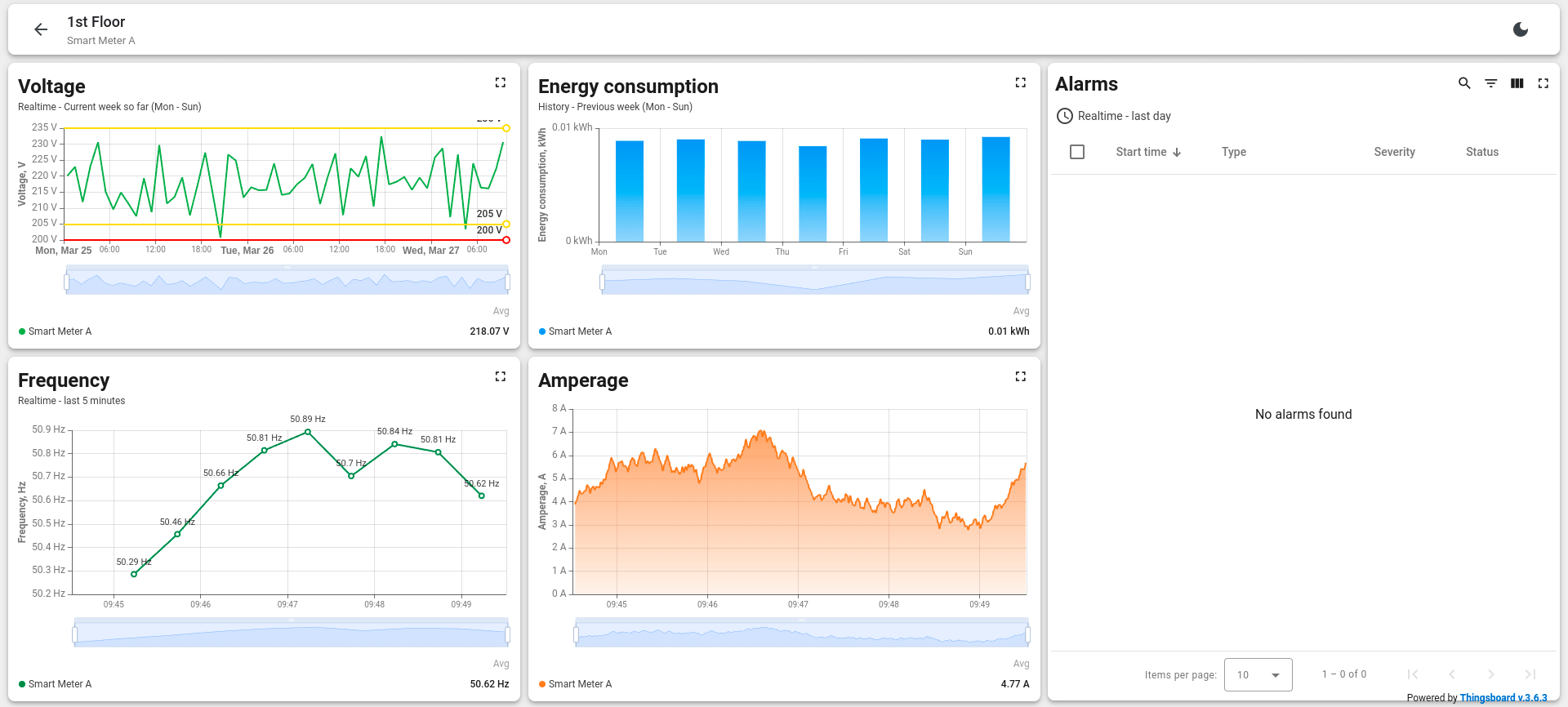The width and height of the screenshot is (1568, 707).
Task: Expand Energy consumption widget to fullscreen
Action: [x=1020, y=82]
